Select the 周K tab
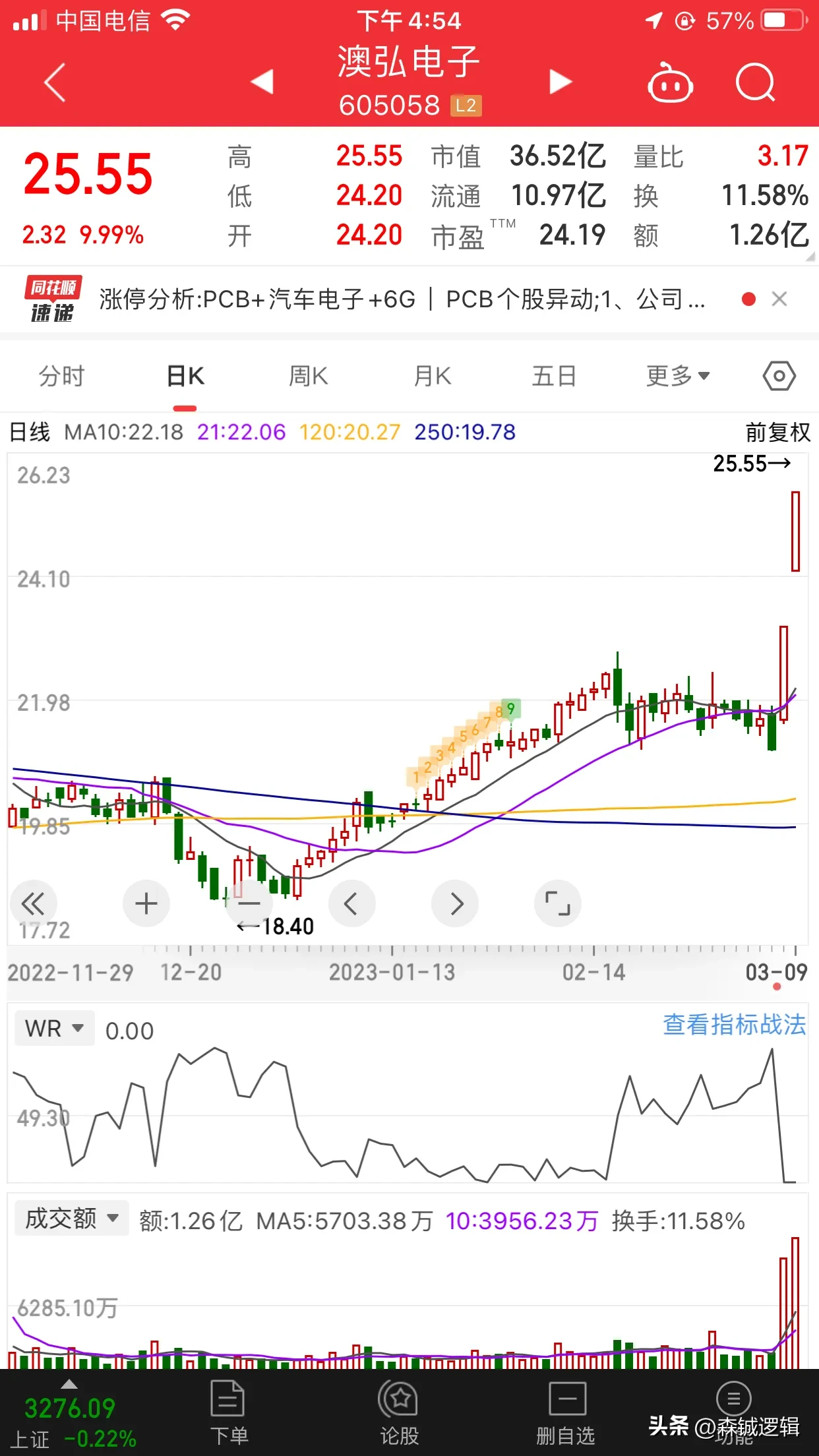819x1456 pixels. (x=308, y=376)
